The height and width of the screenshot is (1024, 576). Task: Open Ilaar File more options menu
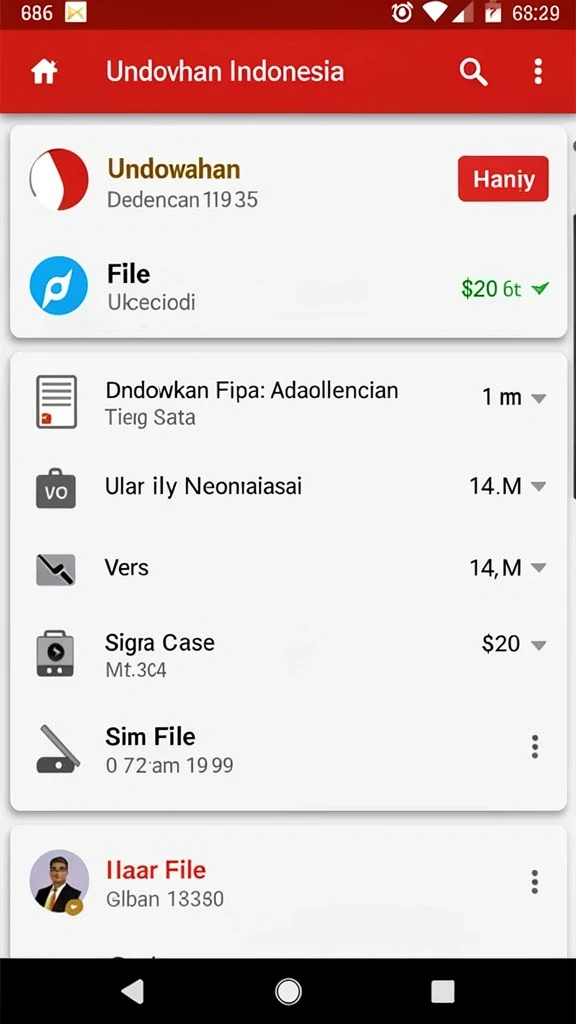coord(535,882)
